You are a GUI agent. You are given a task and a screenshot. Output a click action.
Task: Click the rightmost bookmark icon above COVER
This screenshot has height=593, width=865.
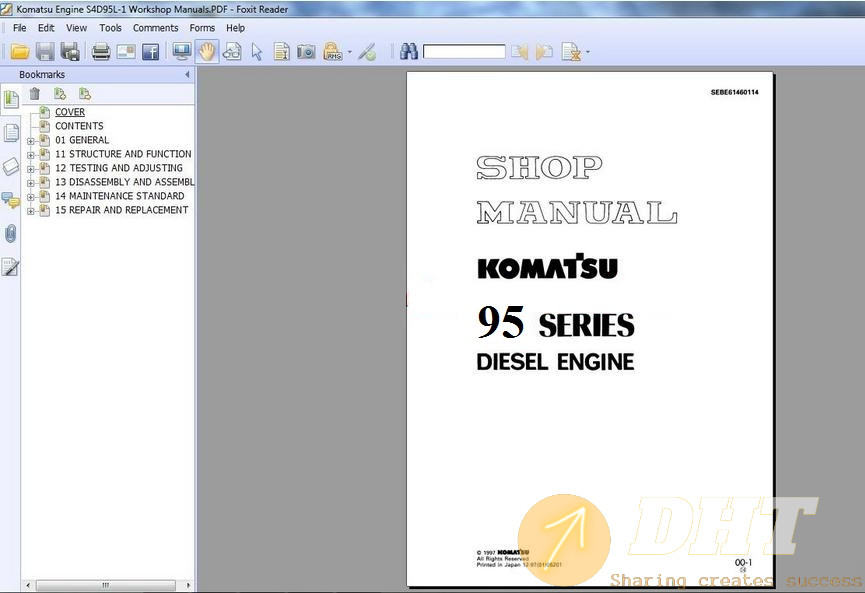coord(84,94)
